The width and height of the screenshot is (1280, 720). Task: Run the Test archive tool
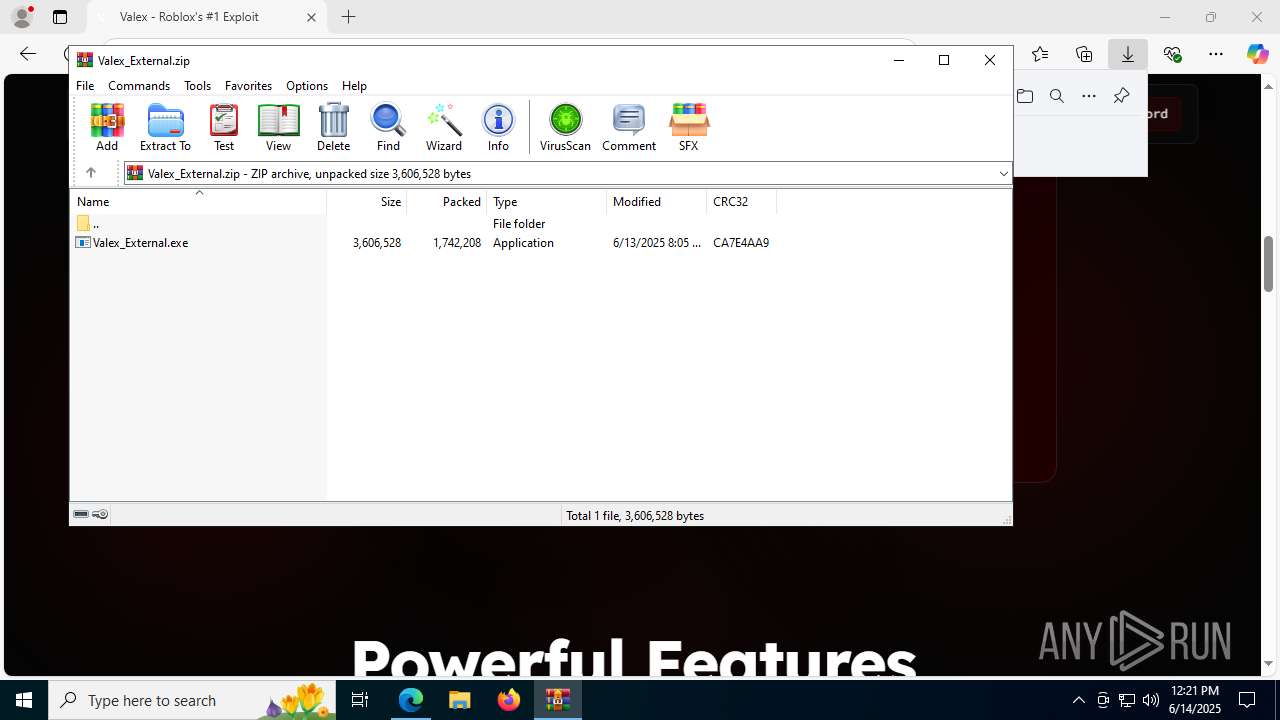tap(224, 127)
